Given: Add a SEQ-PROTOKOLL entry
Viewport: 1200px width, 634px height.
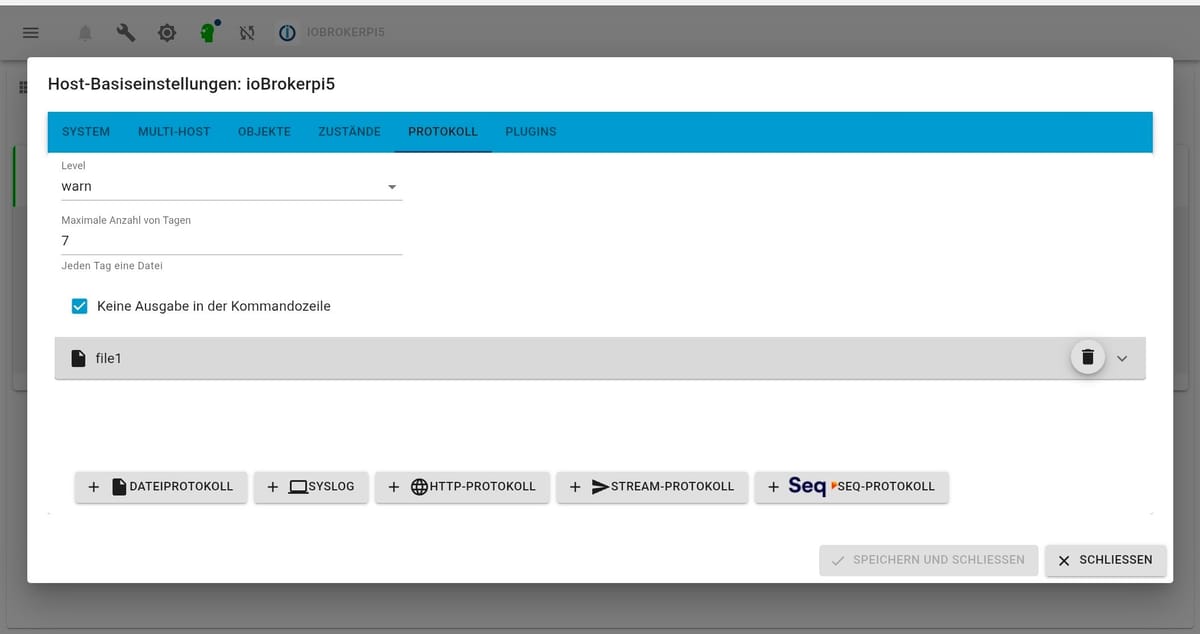Looking at the screenshot, I should coord(851,487).
